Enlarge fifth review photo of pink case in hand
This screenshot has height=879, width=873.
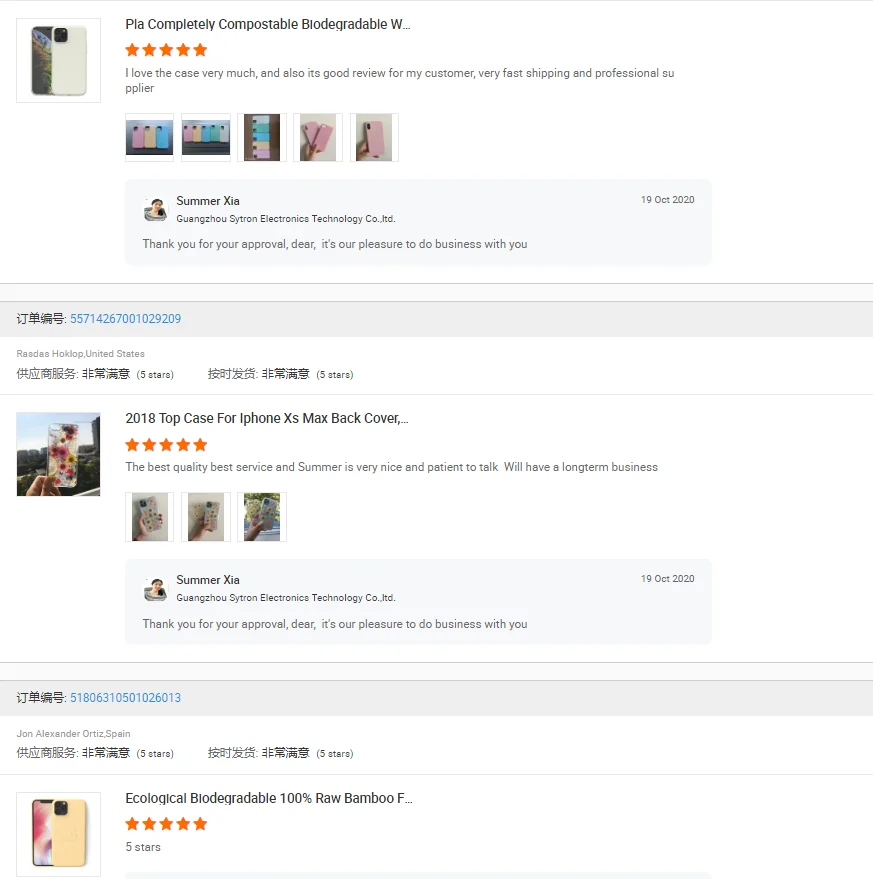coord(374,137)
